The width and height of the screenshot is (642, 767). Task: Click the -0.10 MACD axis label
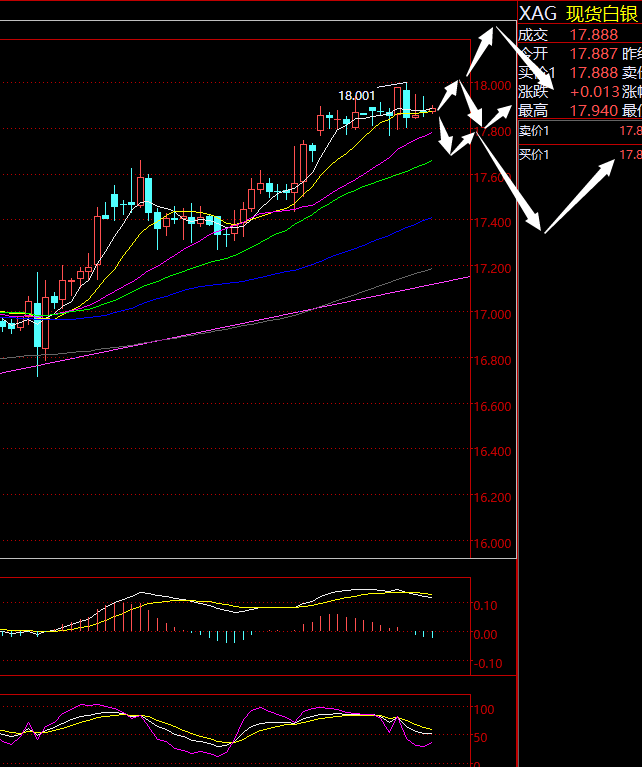[487, 664]
